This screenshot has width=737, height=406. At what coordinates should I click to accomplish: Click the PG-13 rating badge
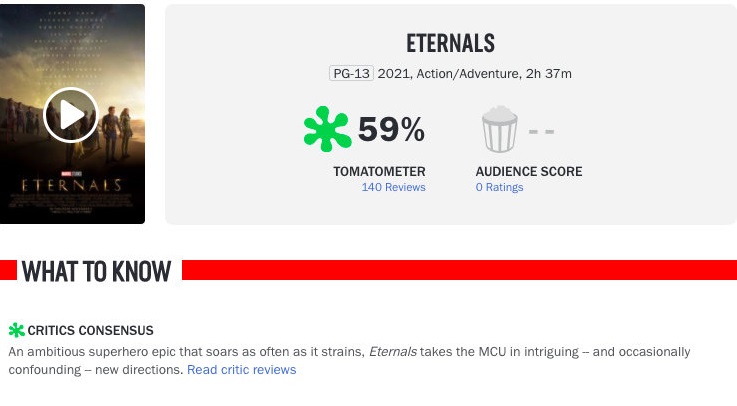pos(351,73)
